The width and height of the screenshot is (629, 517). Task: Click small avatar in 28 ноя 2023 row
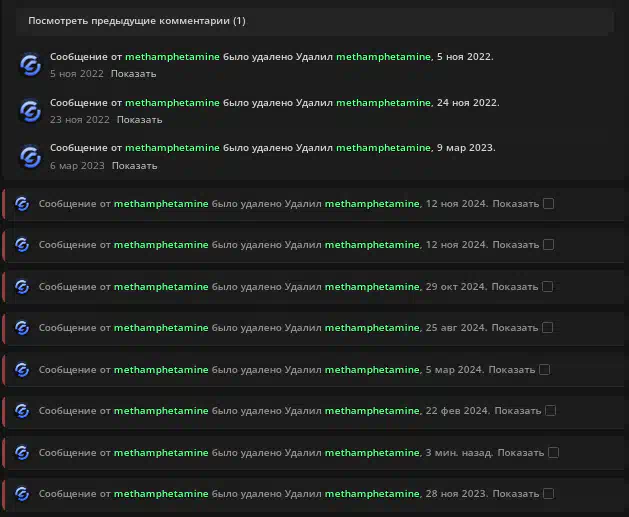pyautogui.click(x=22, y=494)
